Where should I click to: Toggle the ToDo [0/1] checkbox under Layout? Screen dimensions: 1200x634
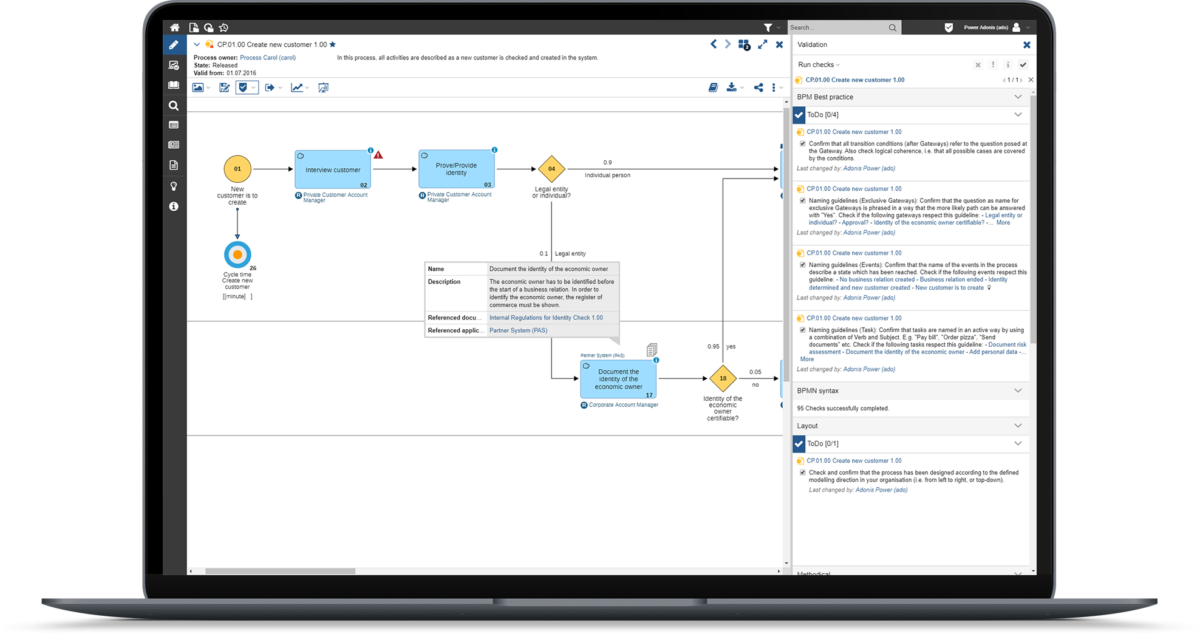coord(798,443)
